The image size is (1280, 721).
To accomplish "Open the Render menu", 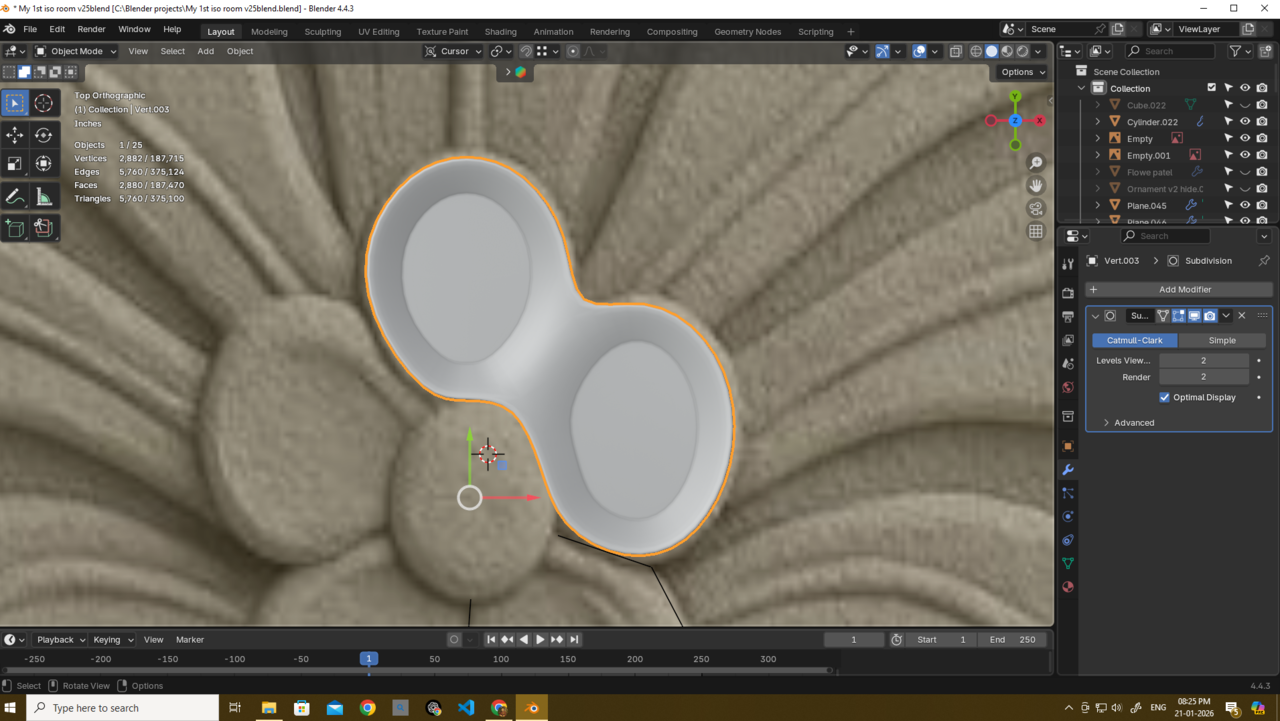I will pyautogui.click(x=91, y=30).
